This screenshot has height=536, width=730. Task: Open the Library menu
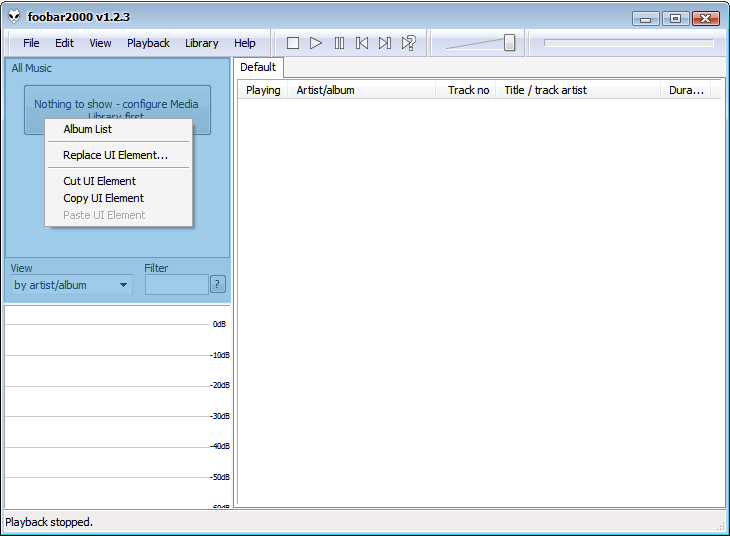[202, 43]
